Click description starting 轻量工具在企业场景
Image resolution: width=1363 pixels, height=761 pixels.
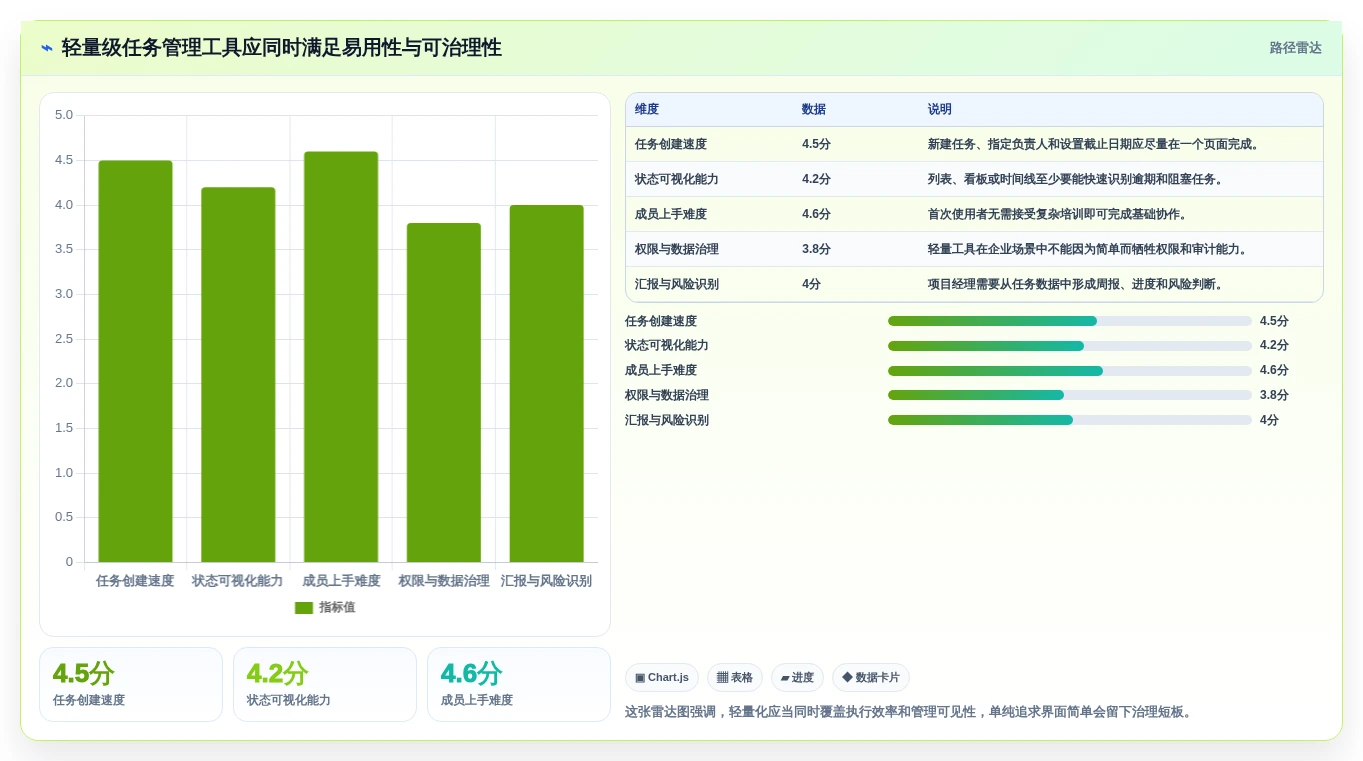[1089, 249]
